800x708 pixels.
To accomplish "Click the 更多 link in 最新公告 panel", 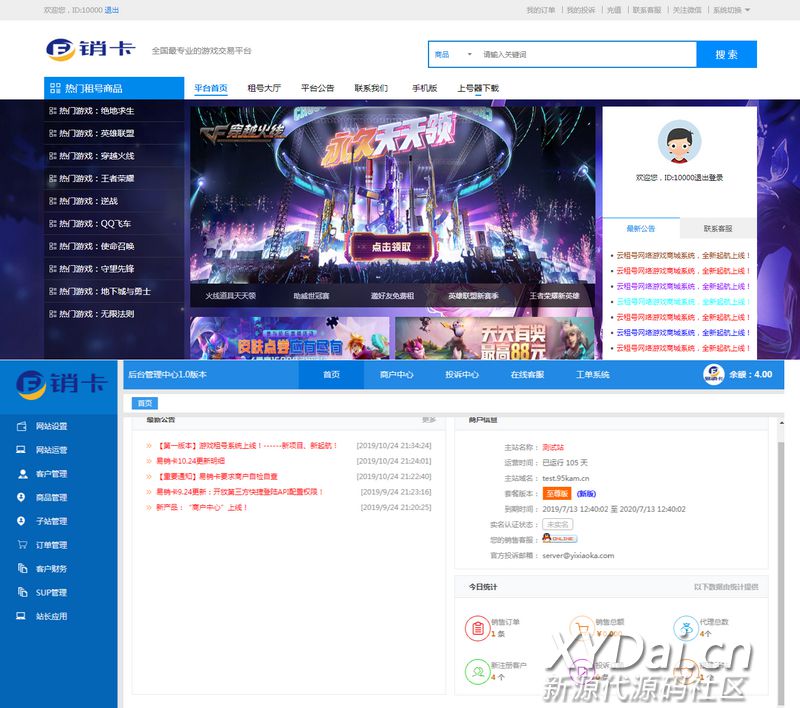I will click(429, 420).
